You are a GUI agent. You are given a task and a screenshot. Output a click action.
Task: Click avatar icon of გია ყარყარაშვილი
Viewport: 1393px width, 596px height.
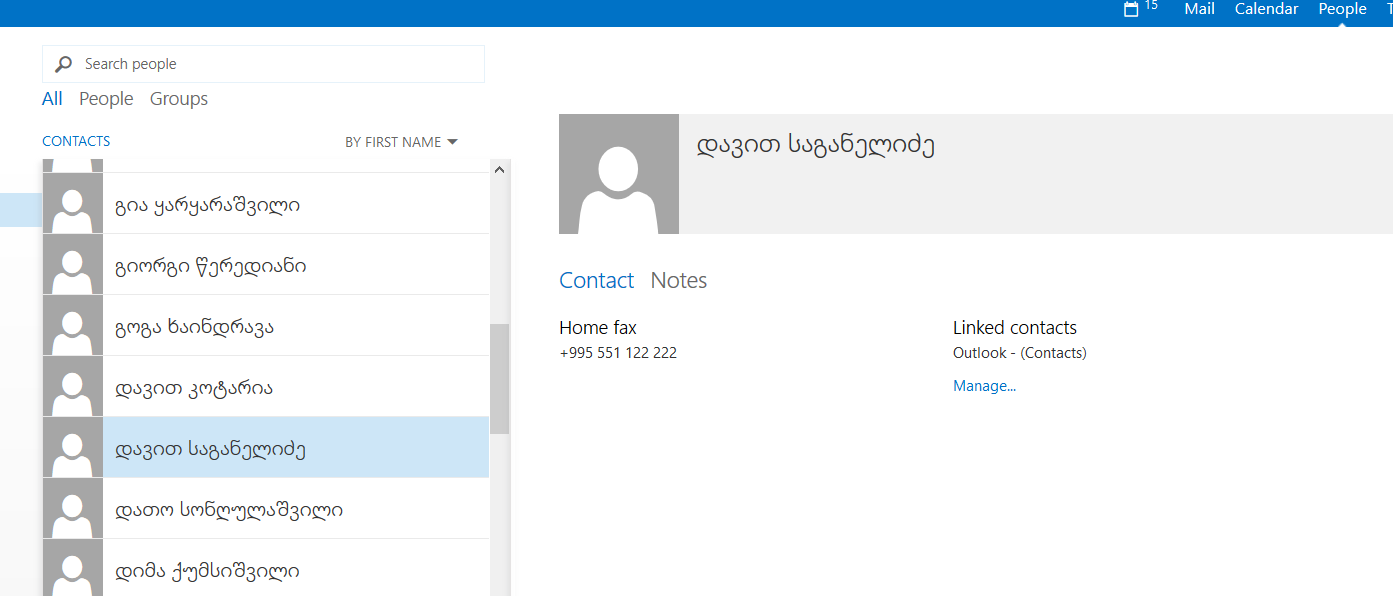73,204
